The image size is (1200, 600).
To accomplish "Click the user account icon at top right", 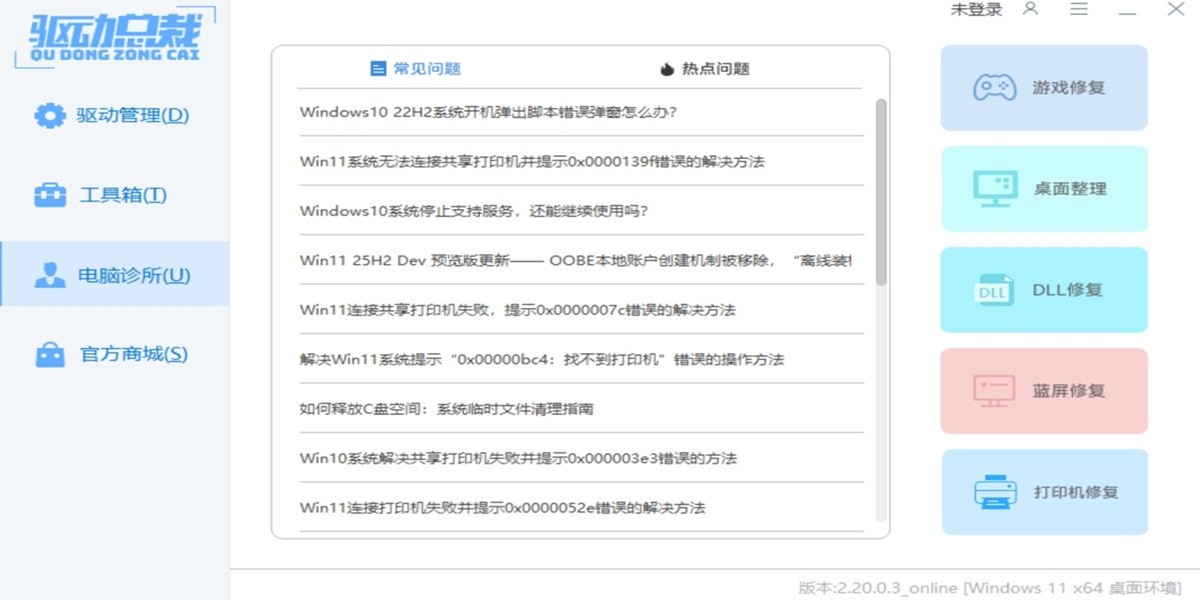I will [x=1032, y=10].
